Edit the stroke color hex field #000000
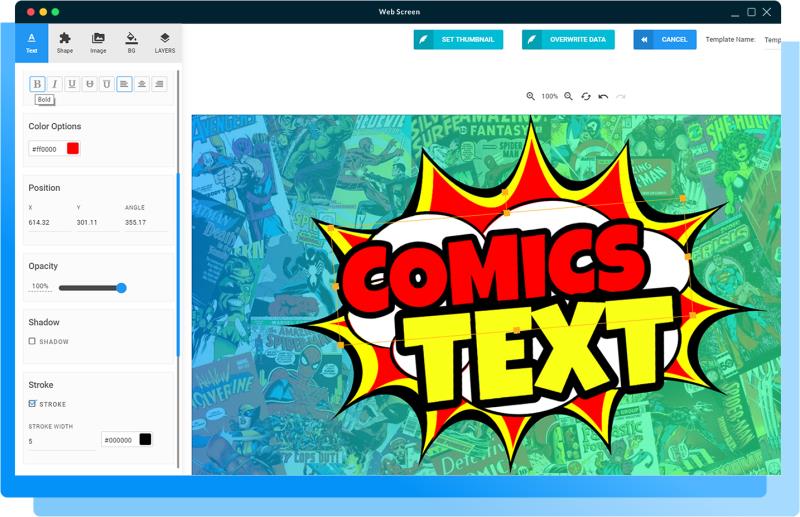Image resolution: width=800 pixels, height=517 pixels. coord(119,440)
